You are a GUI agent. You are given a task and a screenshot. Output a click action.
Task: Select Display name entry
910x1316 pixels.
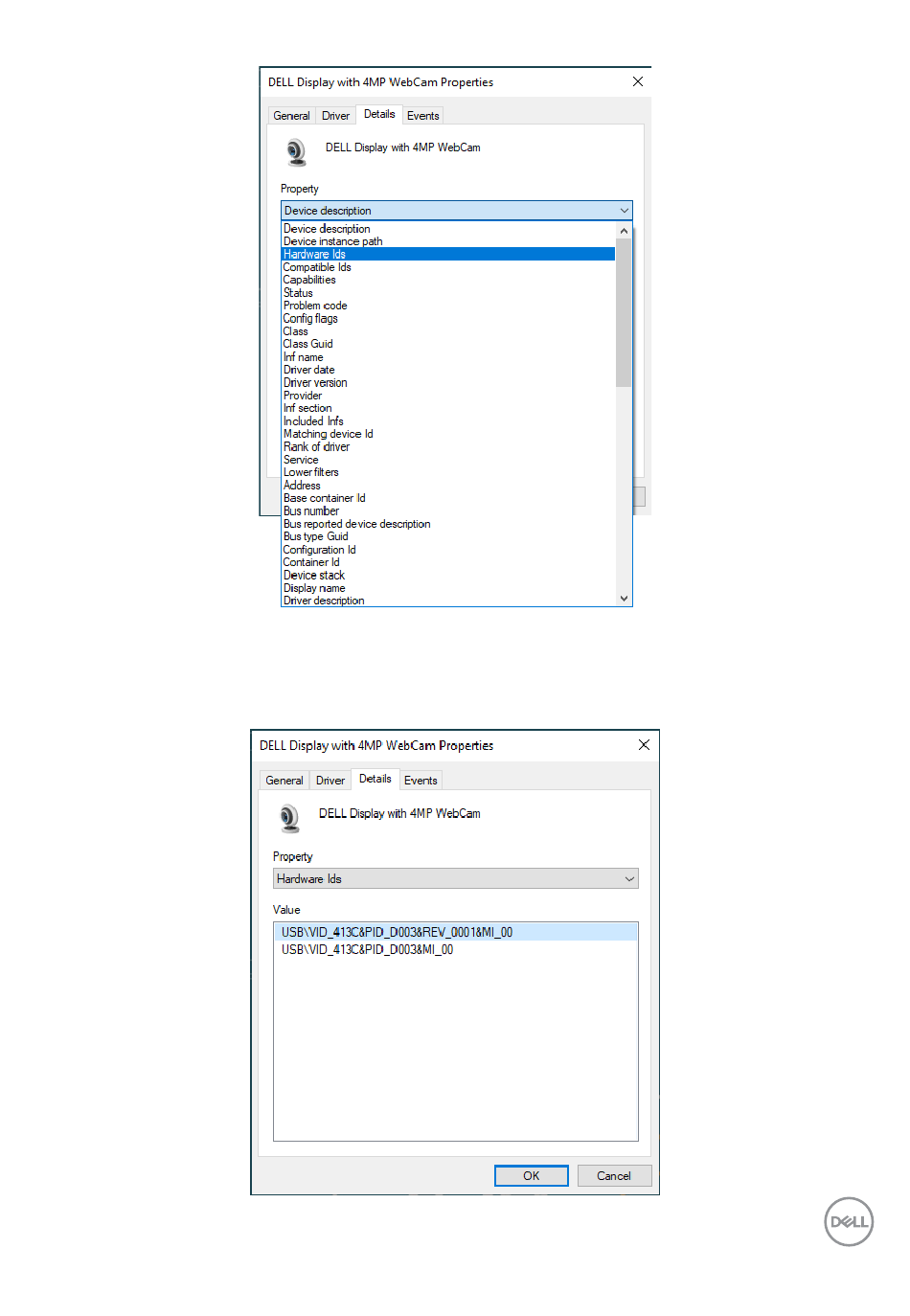tap(448, 588)
